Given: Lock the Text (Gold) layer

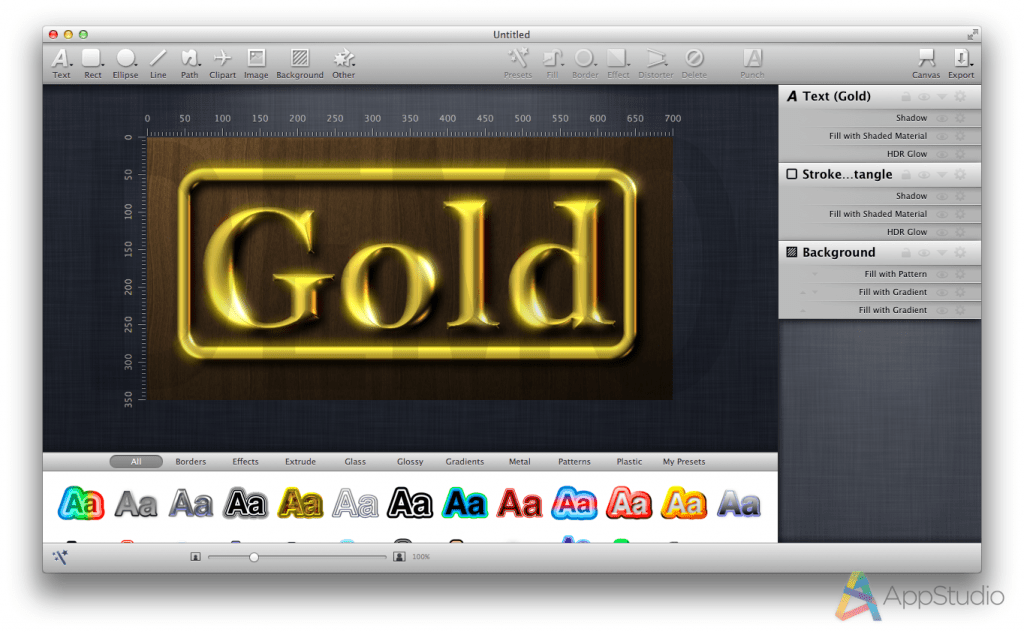Looking at the screenshot, I should [906, 97].
